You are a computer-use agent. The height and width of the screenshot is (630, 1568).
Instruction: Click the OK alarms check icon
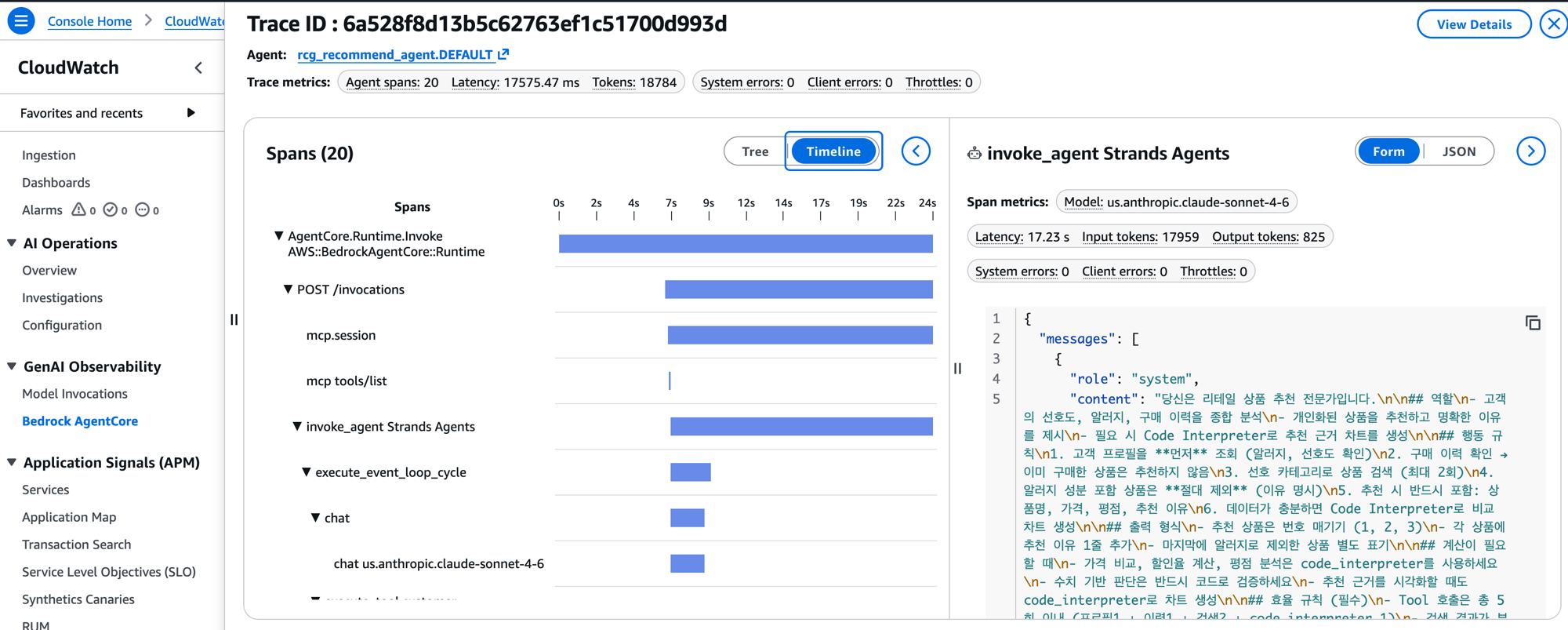point(111,209)
